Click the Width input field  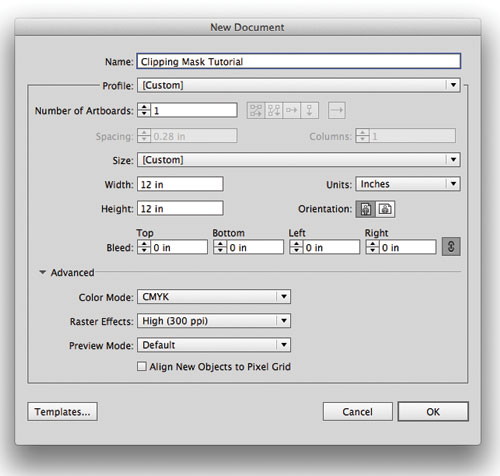(180, 184)
